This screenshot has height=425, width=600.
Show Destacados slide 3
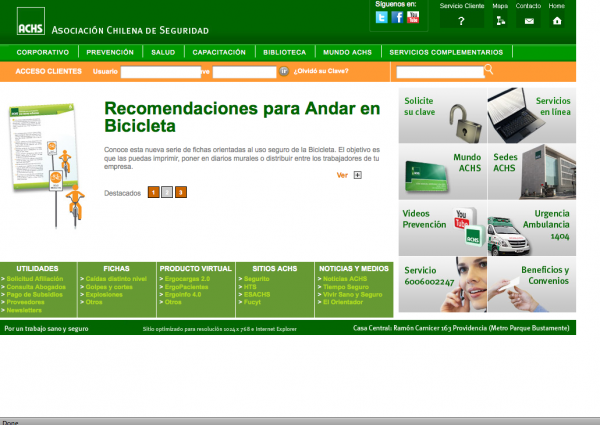coord(181,192)
